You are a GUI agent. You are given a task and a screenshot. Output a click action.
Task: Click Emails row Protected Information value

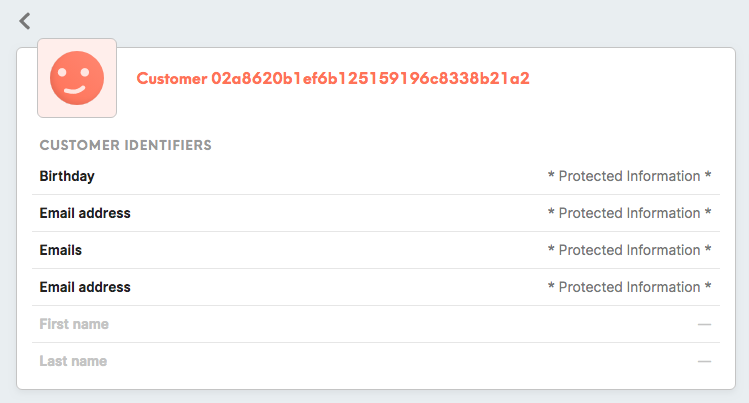[629, 250]
